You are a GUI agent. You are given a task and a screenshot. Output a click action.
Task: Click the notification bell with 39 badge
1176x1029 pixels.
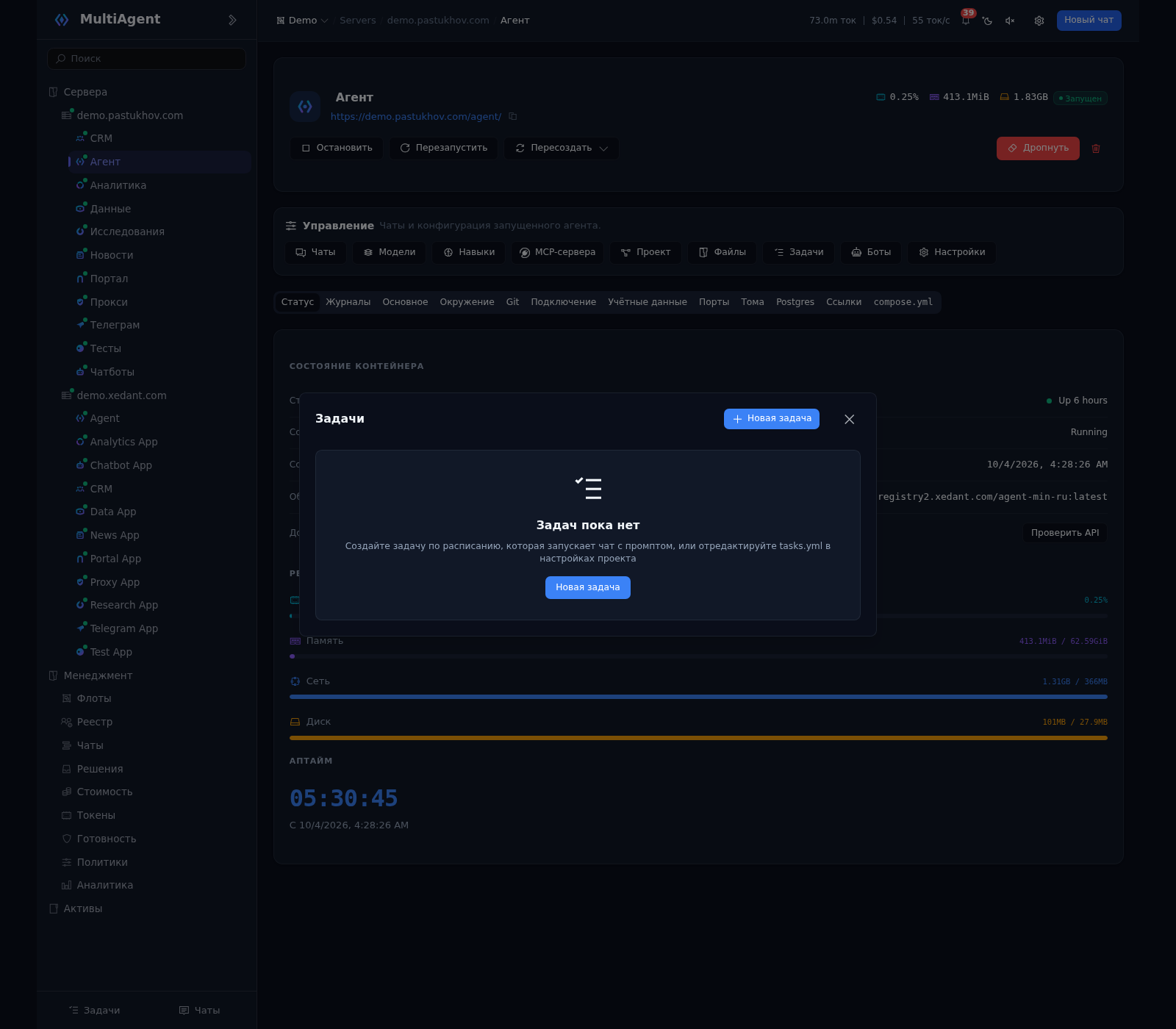[966, 21]
